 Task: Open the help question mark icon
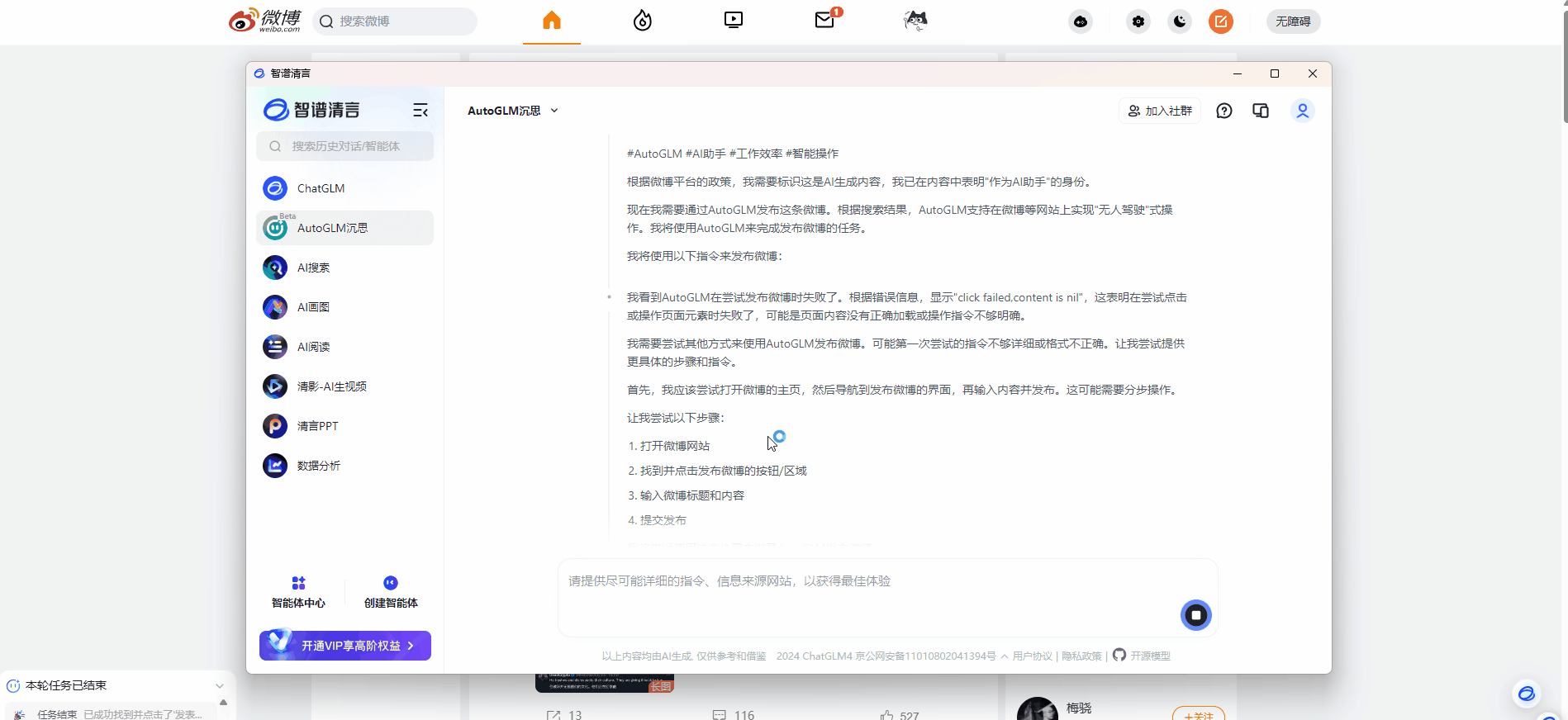1224,111
